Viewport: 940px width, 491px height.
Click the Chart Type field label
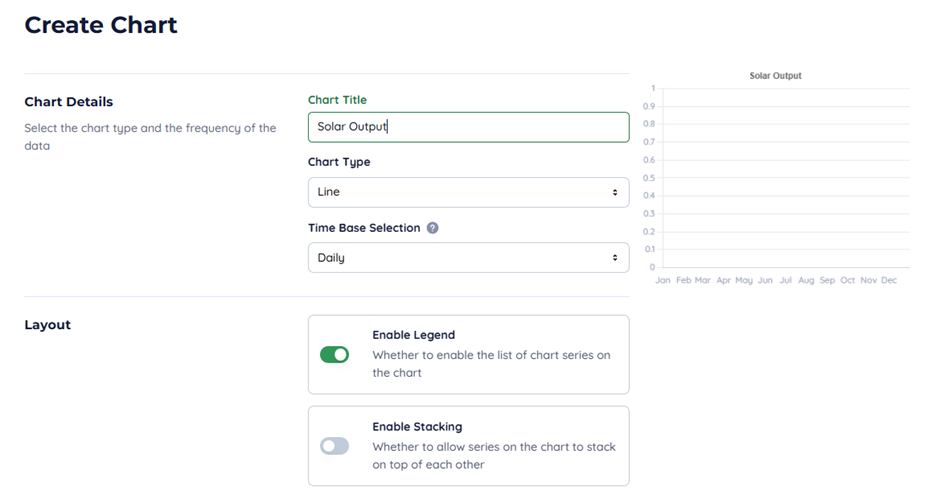point(339,162)
